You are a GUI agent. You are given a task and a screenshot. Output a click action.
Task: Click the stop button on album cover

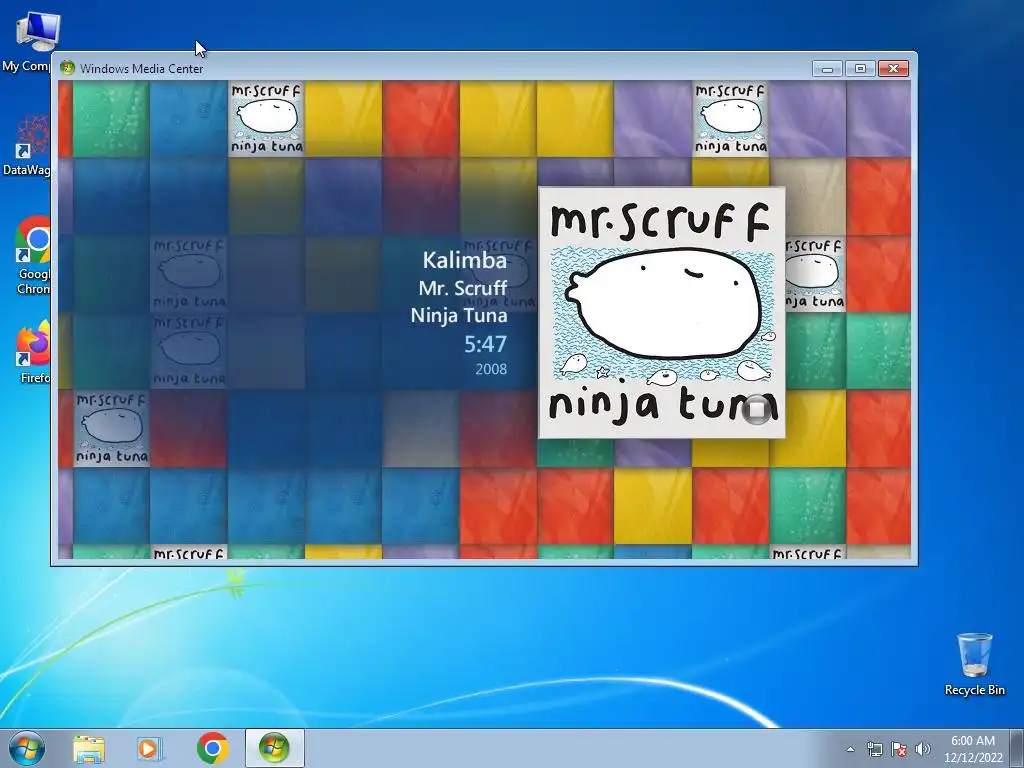point(757,410)
